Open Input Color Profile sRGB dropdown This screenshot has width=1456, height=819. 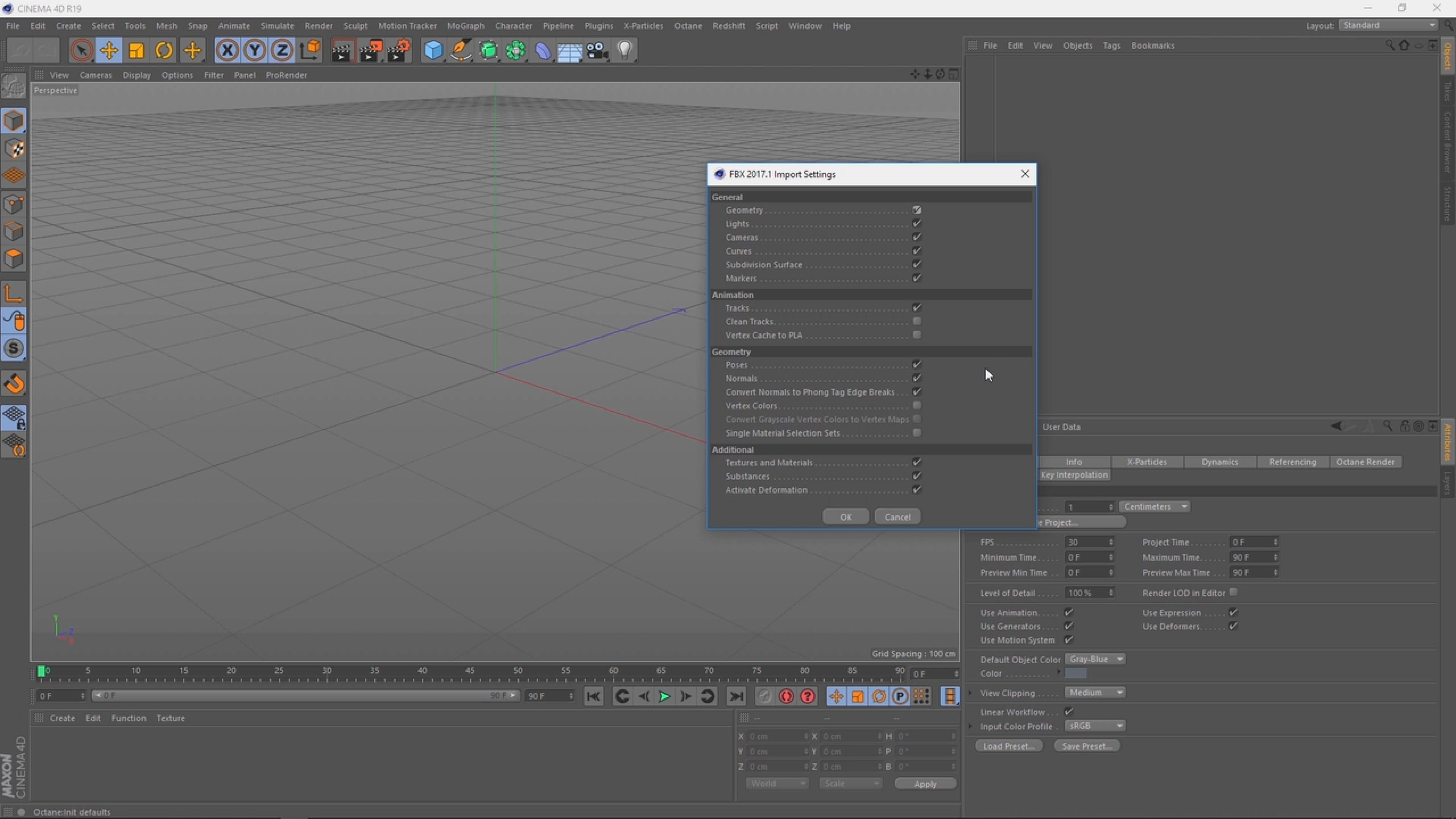coord(1095,726)
